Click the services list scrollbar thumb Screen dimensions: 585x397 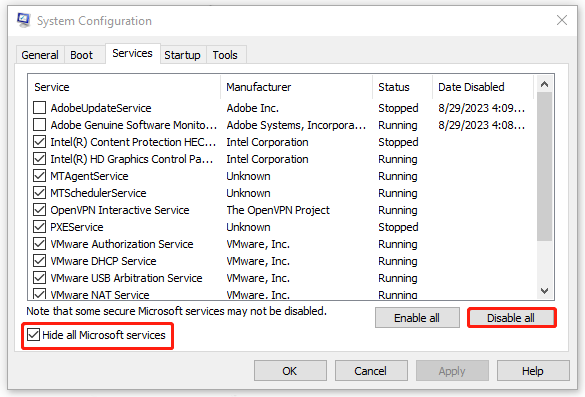coord(544,167)
